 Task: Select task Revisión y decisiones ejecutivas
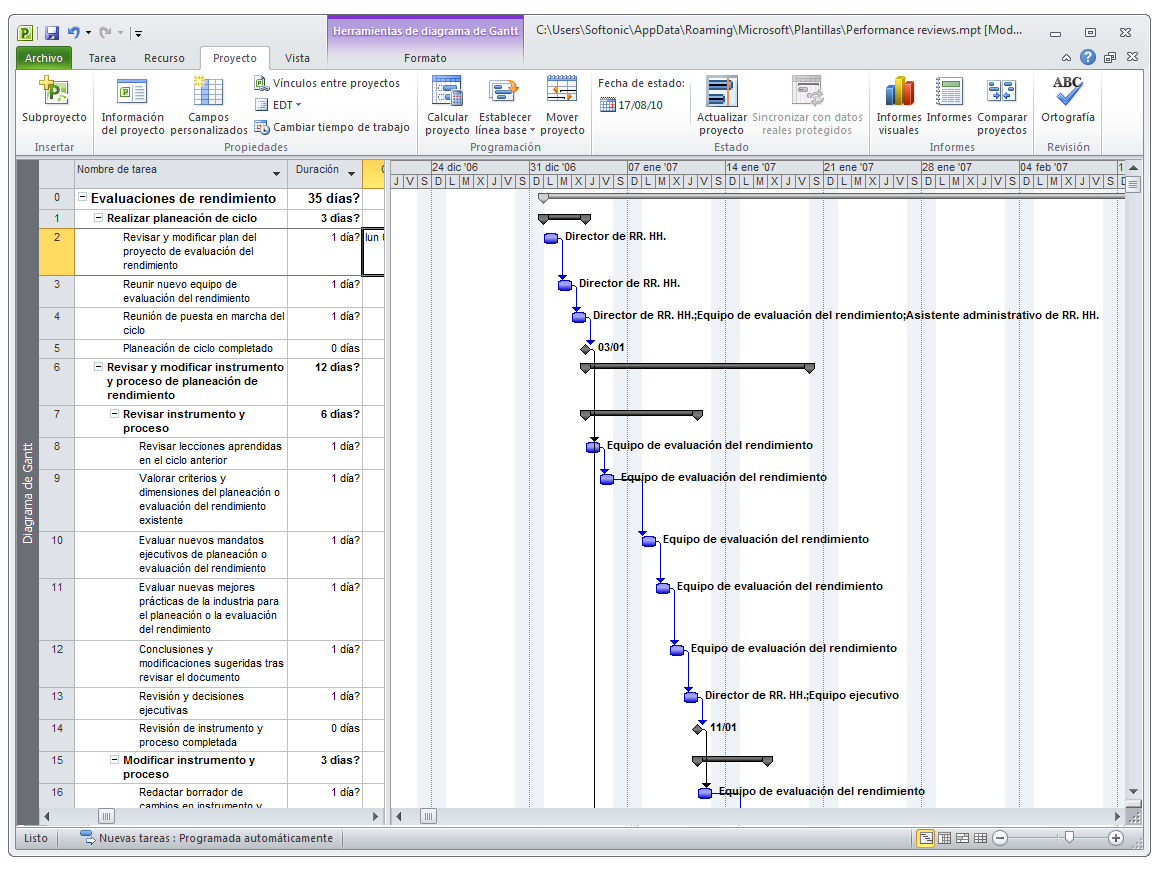pos(191,704)
